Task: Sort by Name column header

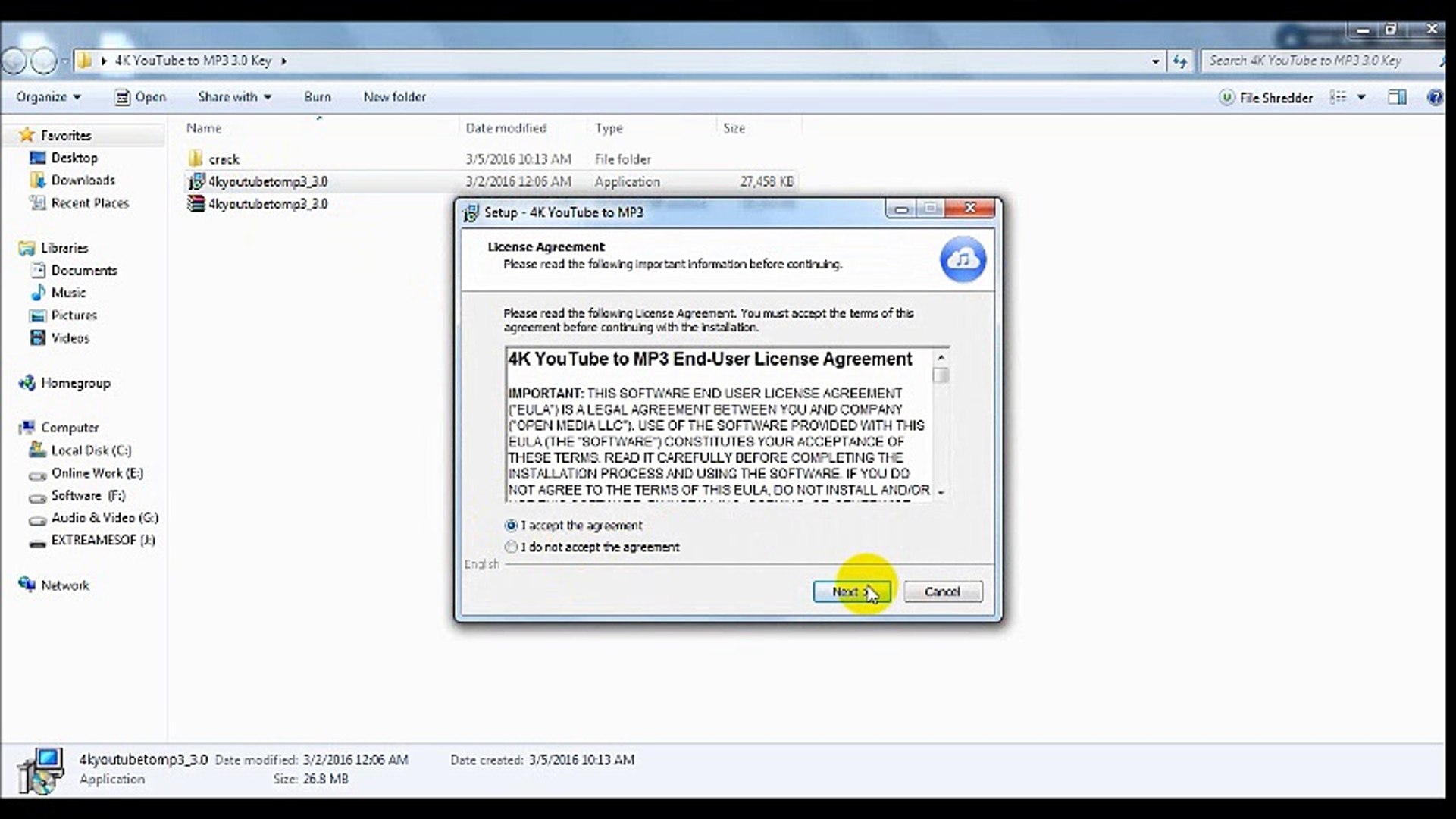Action: [x=204, y=128]
